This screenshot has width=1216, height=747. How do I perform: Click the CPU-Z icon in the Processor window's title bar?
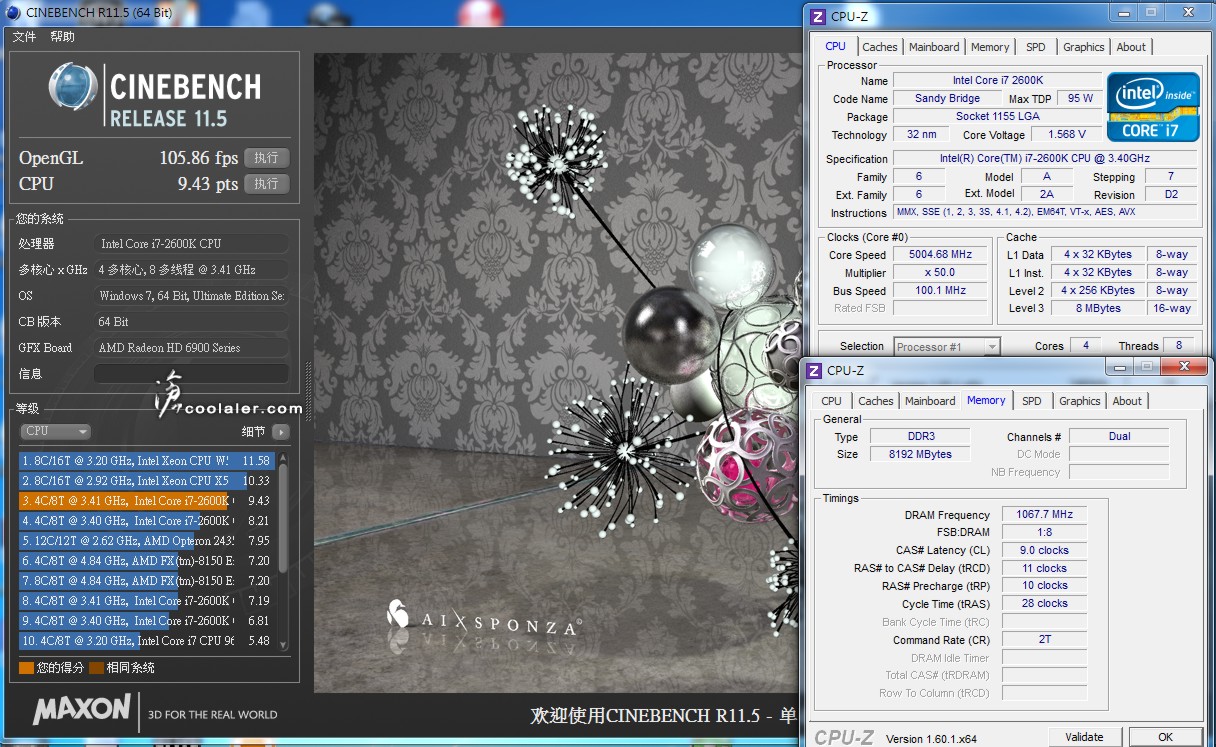point(817,15)
